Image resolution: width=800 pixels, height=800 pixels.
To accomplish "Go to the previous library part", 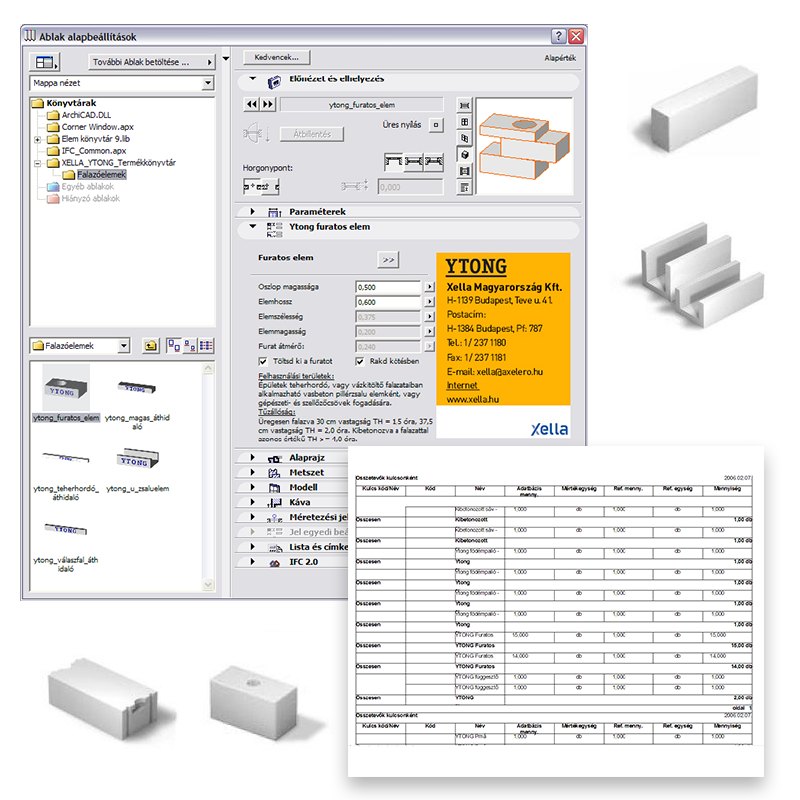I will click(x=252, y=105).
